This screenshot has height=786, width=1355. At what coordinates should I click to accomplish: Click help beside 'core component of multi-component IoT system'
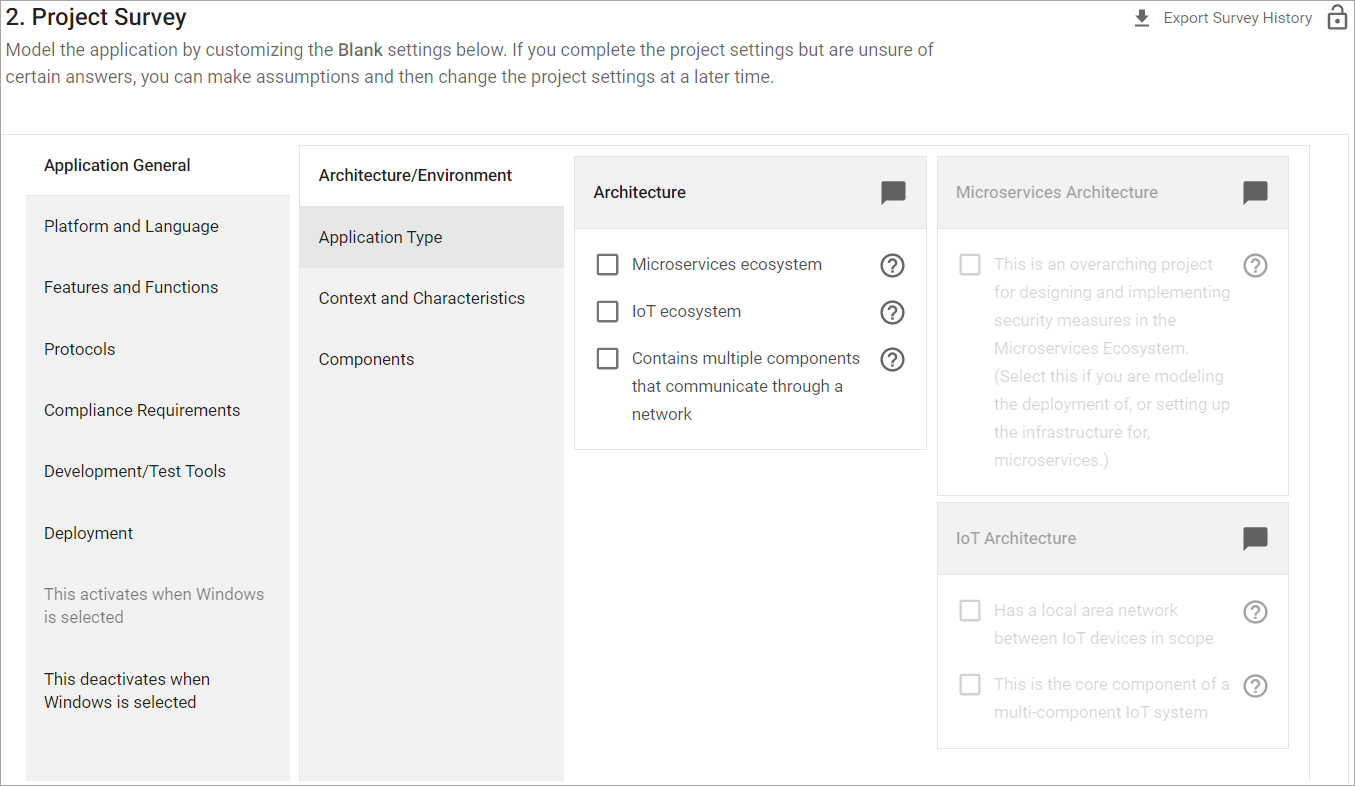click(1255, 685)
